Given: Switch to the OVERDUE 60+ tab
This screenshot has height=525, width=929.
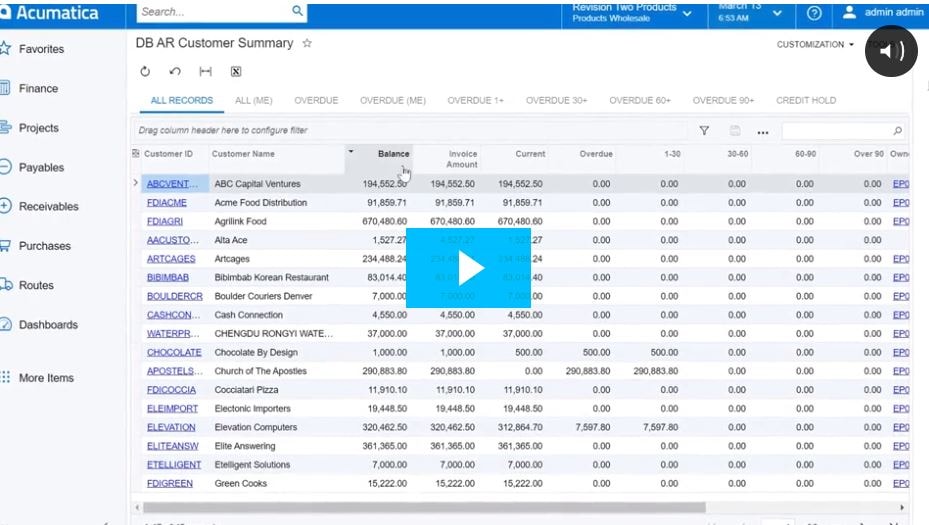Looking at the screenshot, I should point(640,101).
